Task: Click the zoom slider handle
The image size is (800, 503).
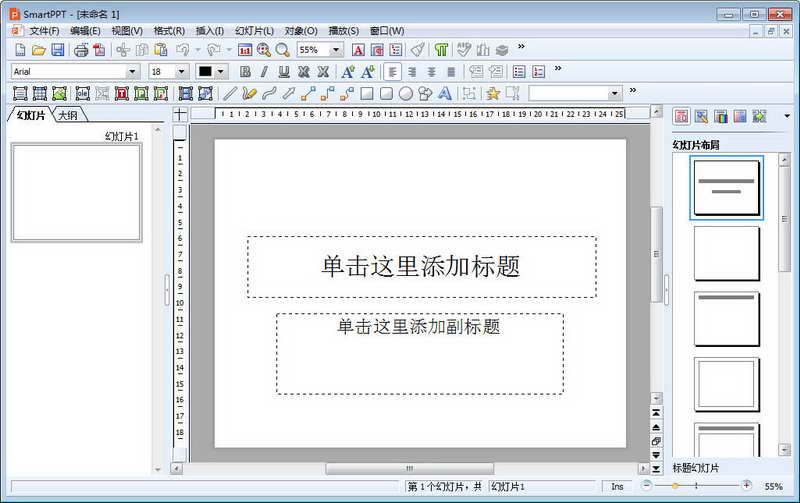Action: 675,486
